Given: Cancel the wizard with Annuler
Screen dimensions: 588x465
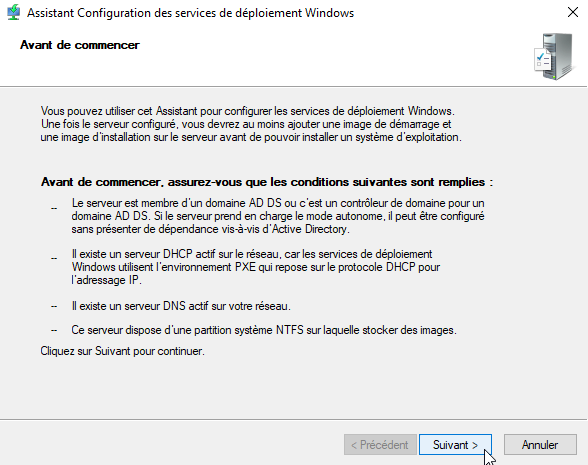Looking at the screenshot, I should coord(540,445).
